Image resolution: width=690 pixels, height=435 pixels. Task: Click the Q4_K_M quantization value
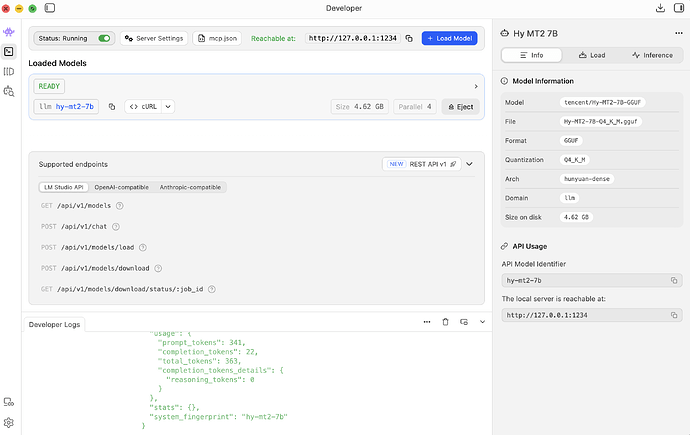575,160
